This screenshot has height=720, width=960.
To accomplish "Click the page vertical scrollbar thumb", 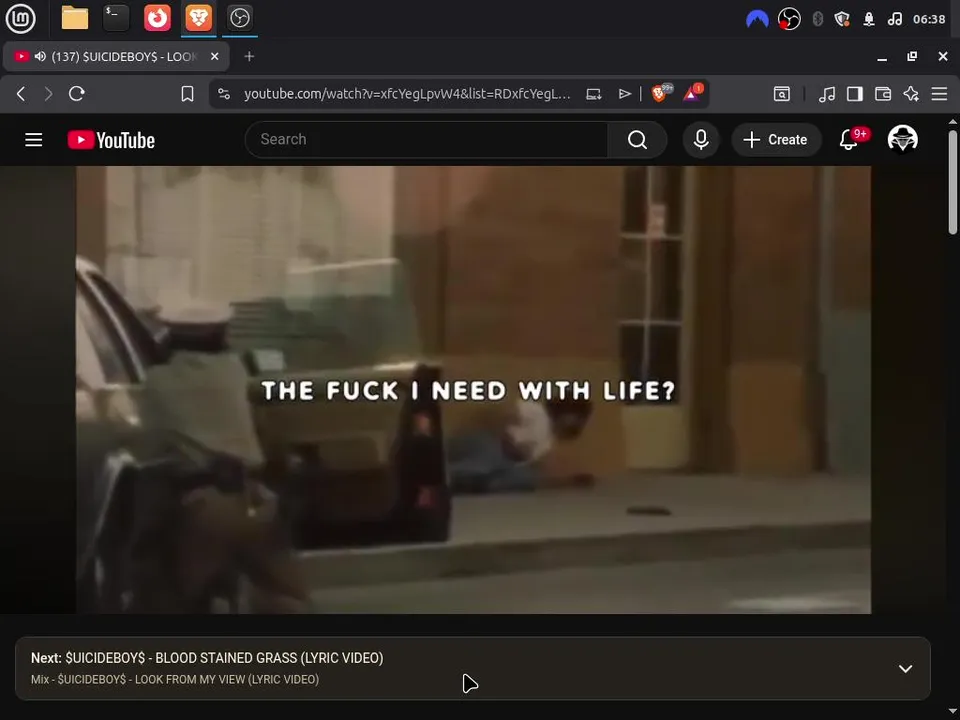I will 953,181.
